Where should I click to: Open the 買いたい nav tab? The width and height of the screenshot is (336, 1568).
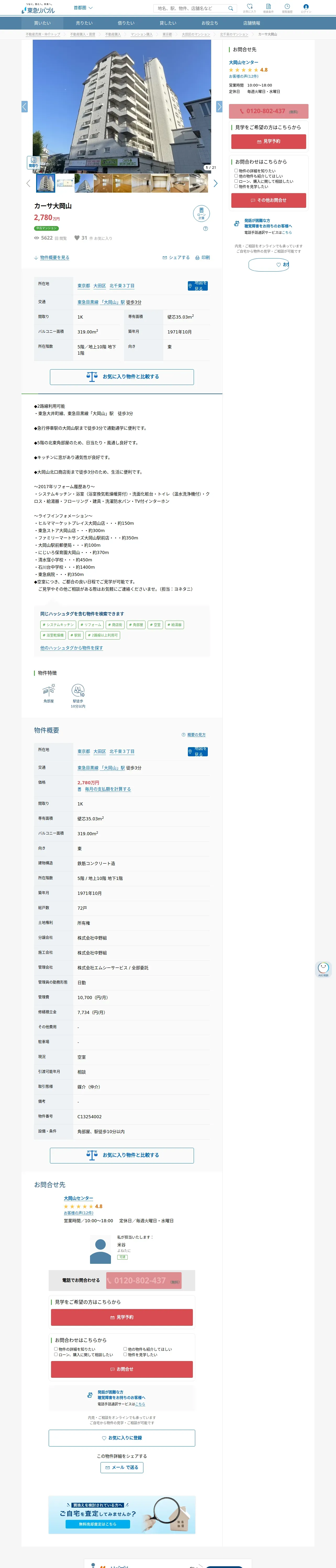[x=42, y=23]
